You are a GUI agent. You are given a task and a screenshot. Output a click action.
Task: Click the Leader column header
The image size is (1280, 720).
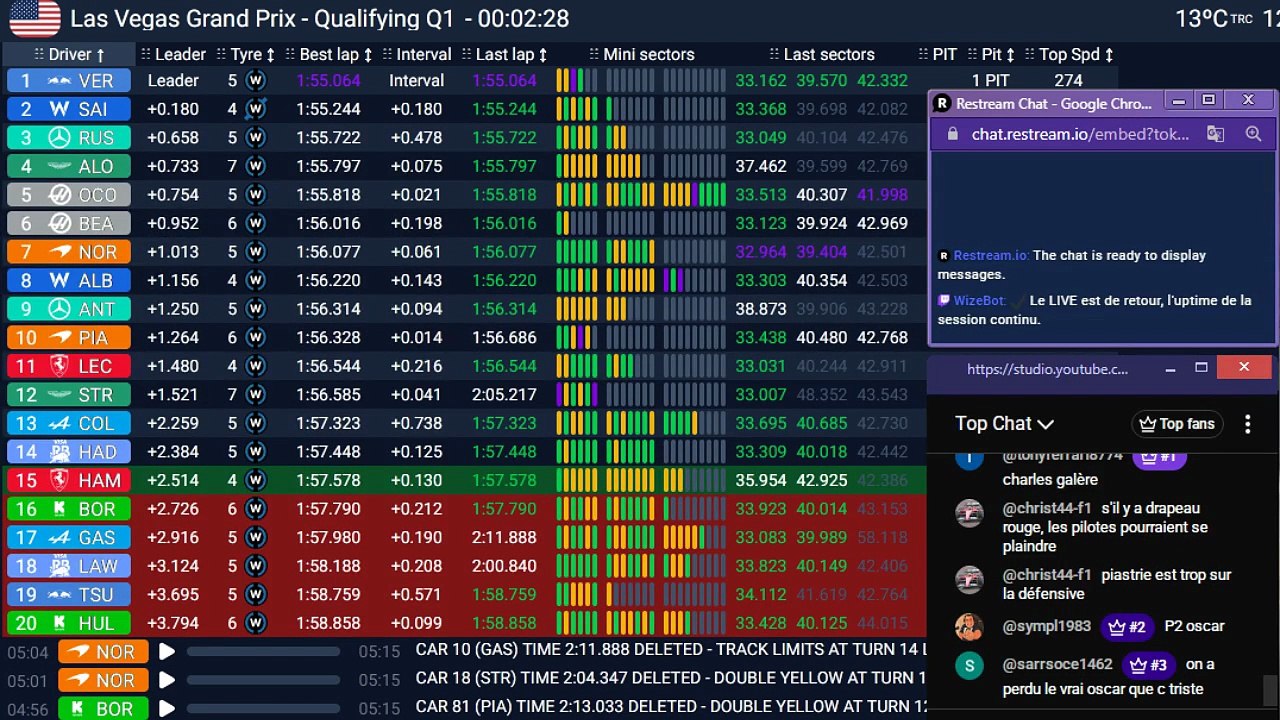(x=173, y=54)
